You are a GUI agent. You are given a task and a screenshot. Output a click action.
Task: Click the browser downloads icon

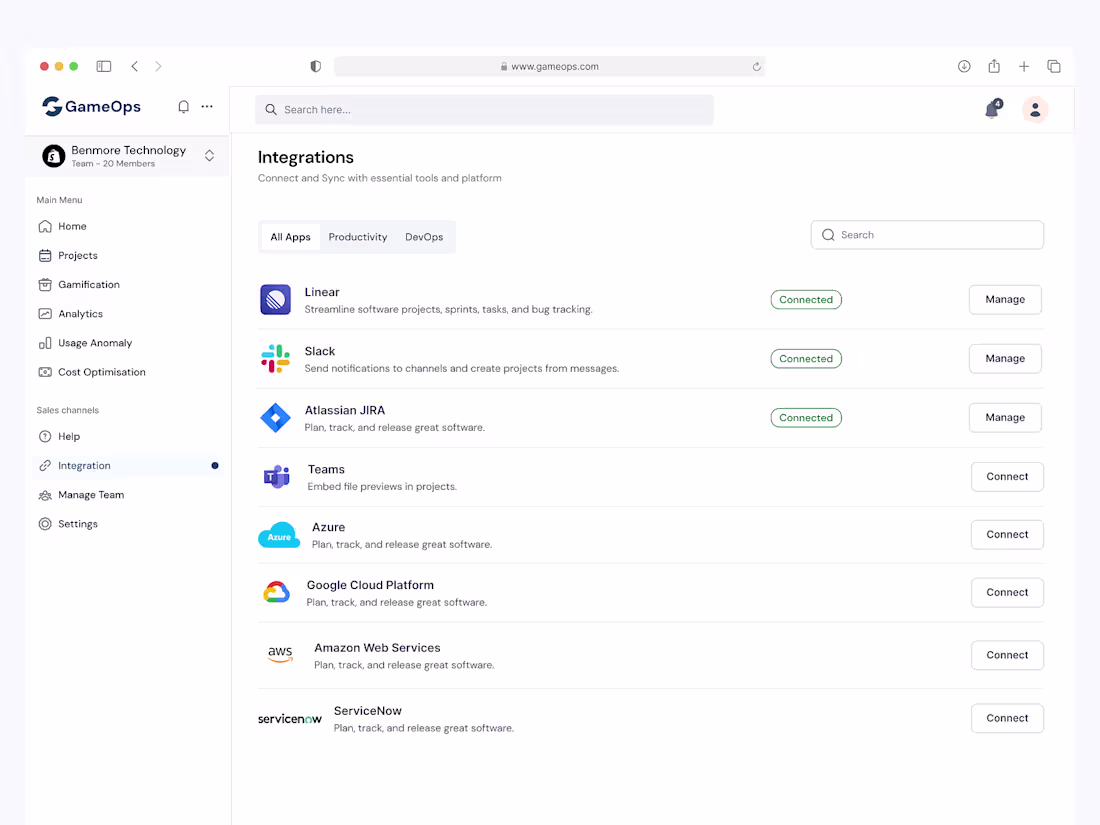(964, 66)
